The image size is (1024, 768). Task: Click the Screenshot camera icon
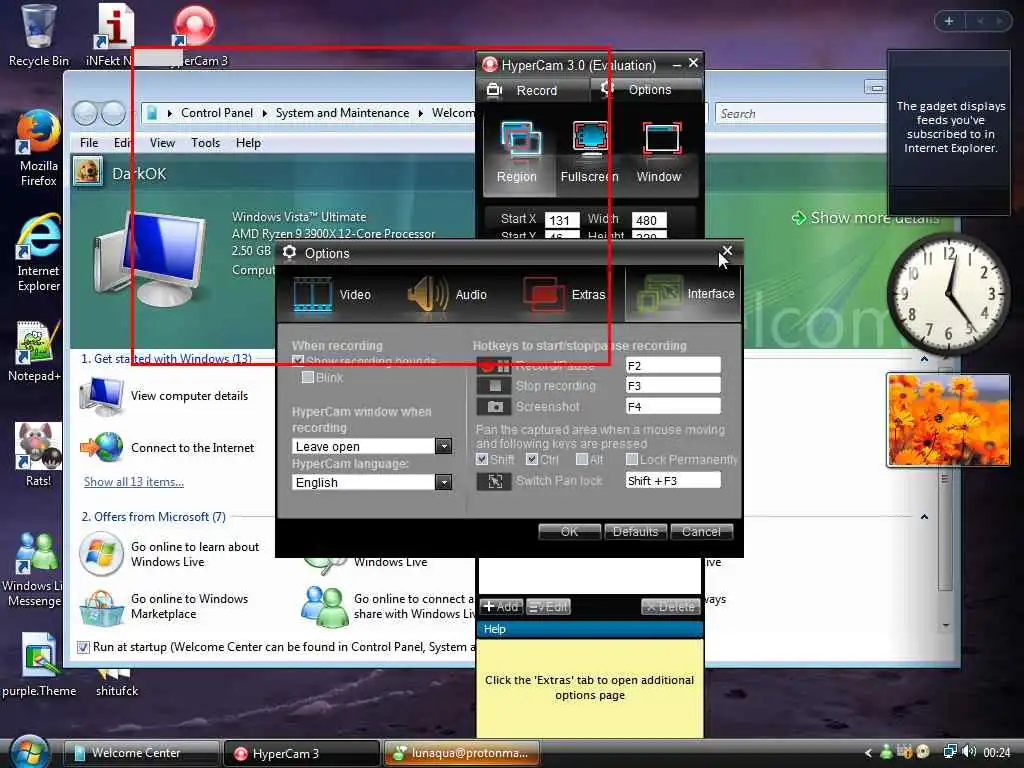point(494,407)
